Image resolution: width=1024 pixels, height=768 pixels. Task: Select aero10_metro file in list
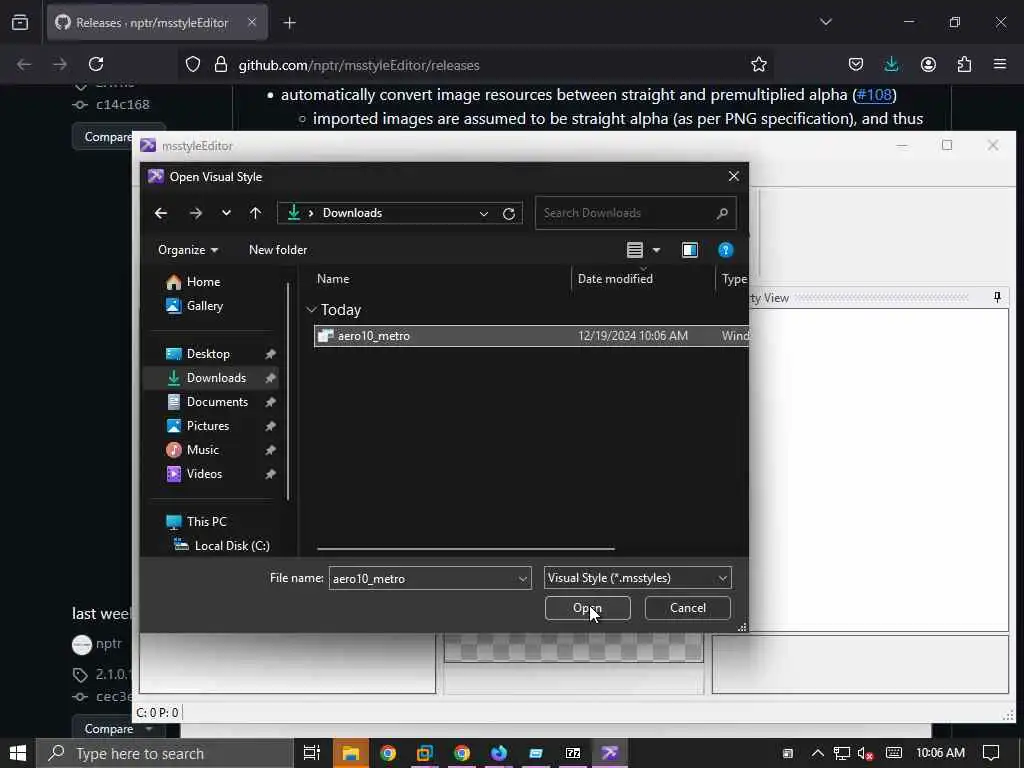pyautogui.click(x=530, y=336)
